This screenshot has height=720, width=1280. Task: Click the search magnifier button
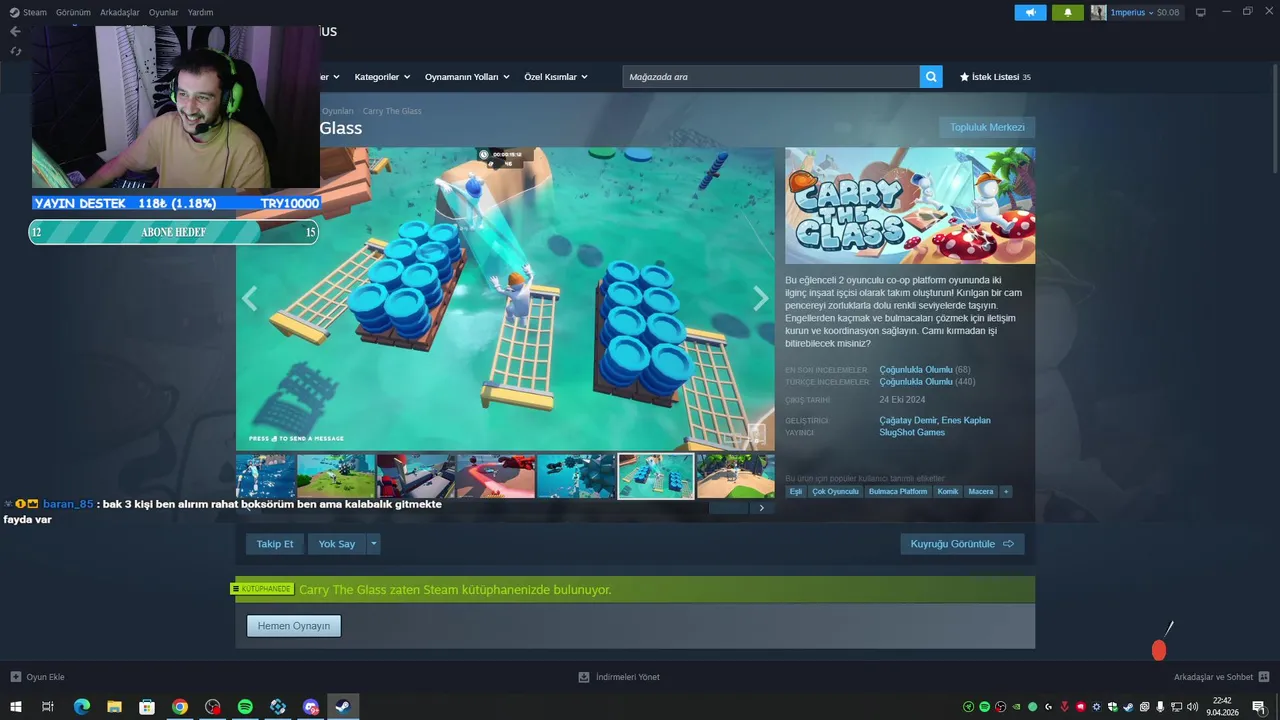click(931, 77)
